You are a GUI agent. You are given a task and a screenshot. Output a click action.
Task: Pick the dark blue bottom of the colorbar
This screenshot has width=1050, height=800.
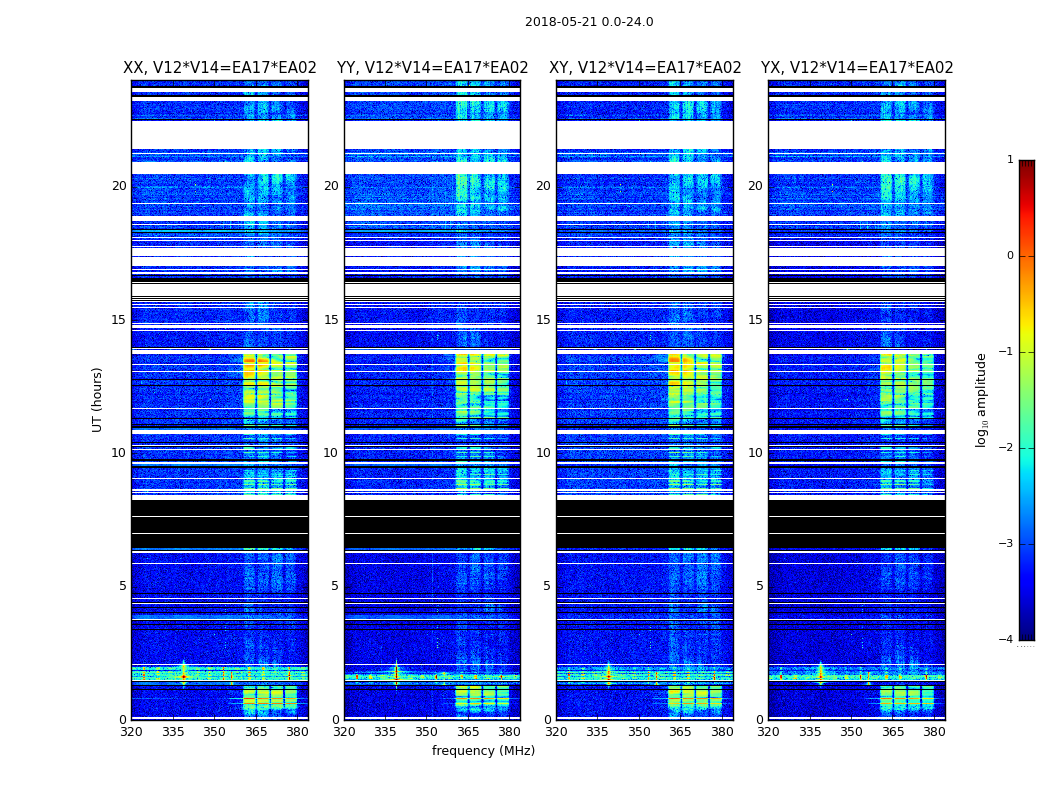coord(1026,632)
